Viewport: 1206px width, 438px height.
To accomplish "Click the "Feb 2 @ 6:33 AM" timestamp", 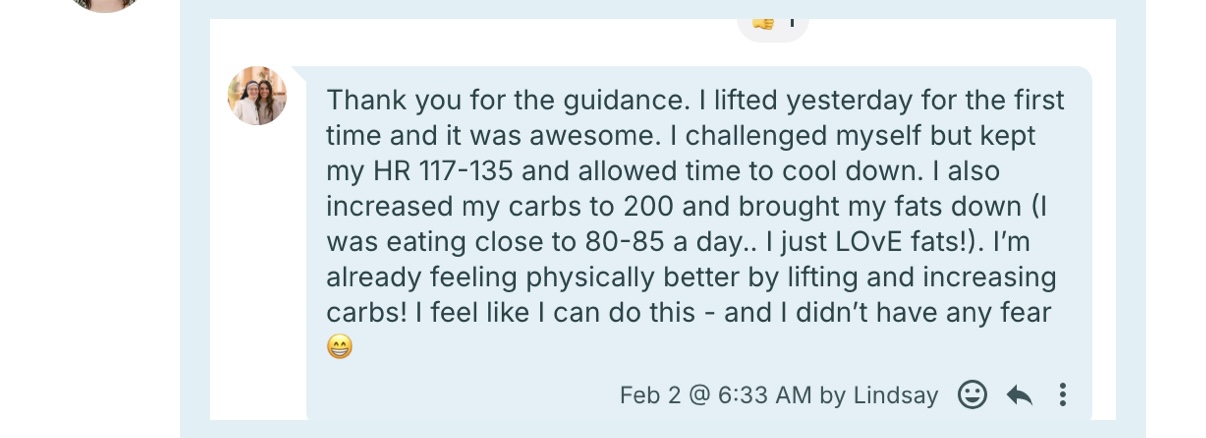I will [715, 396].
